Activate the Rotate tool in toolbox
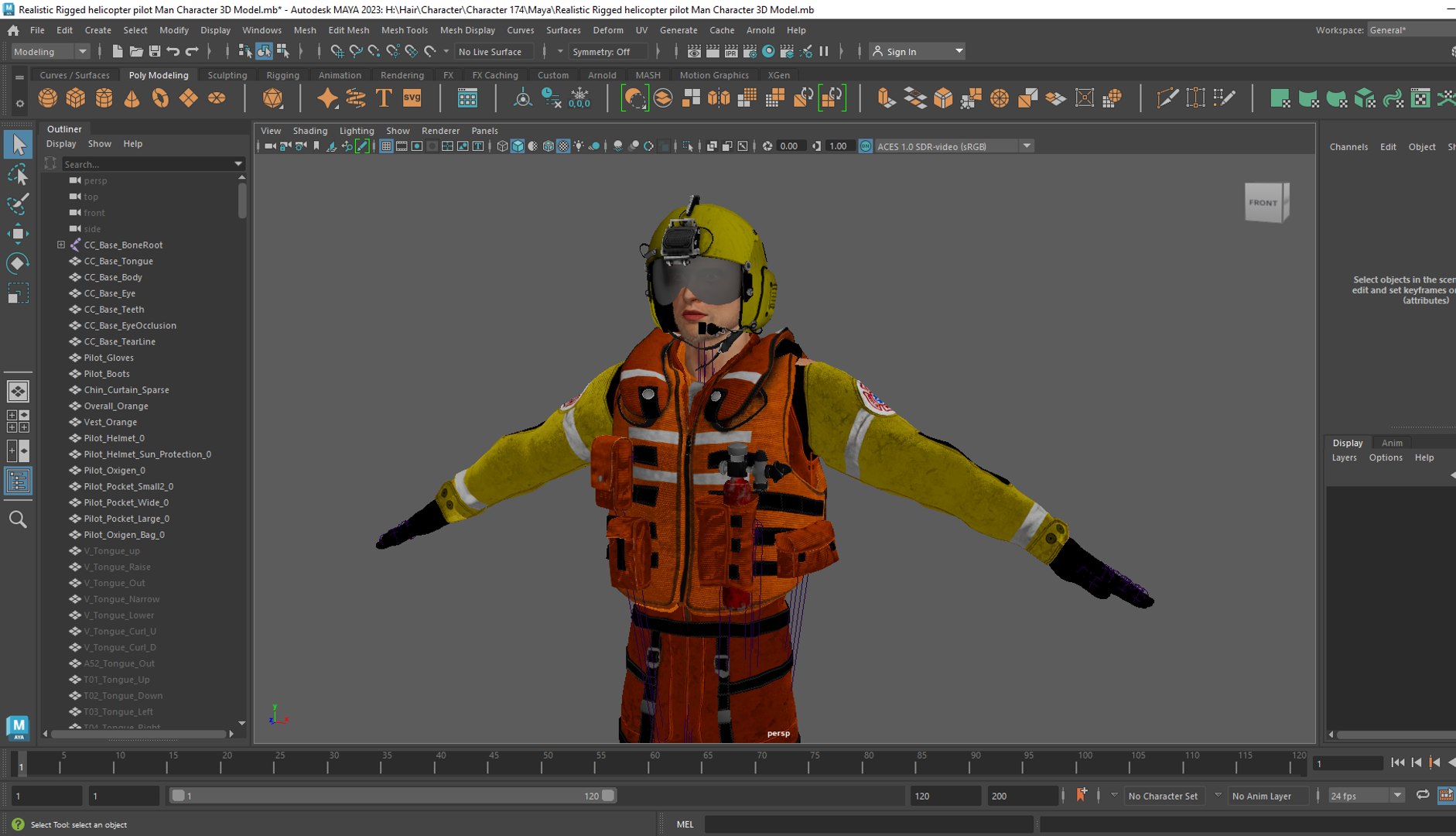This screenshot has height=836, width=1456. (18, 263)
